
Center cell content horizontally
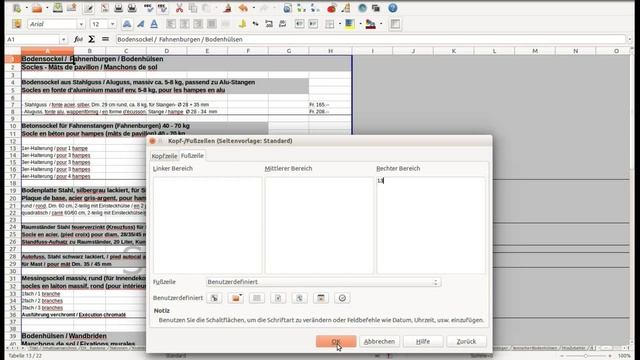[184, 24]
